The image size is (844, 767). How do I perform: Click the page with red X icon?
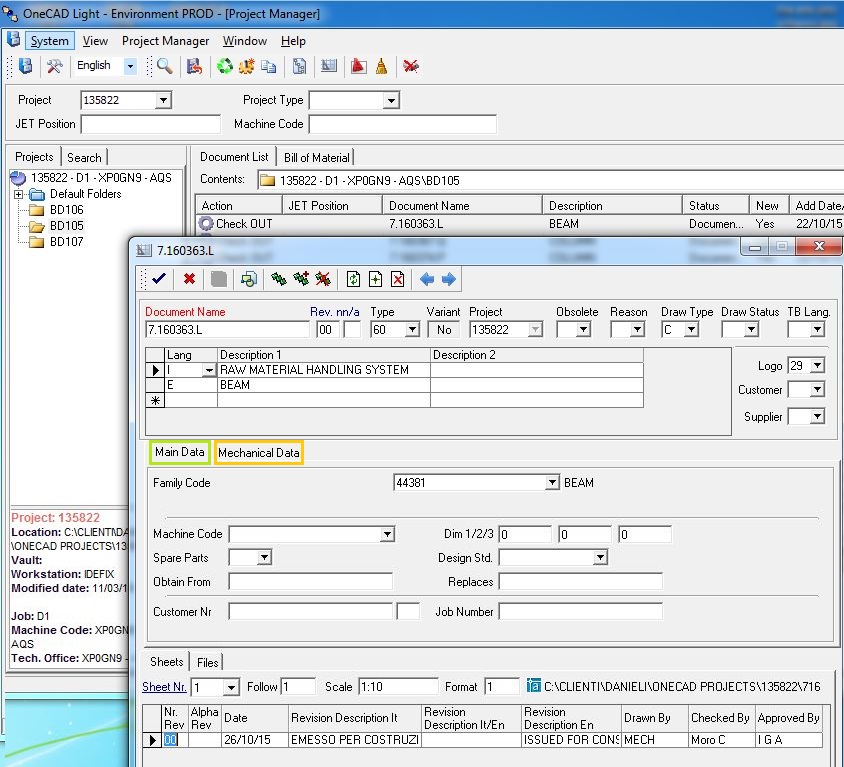[x=397, y=279]
